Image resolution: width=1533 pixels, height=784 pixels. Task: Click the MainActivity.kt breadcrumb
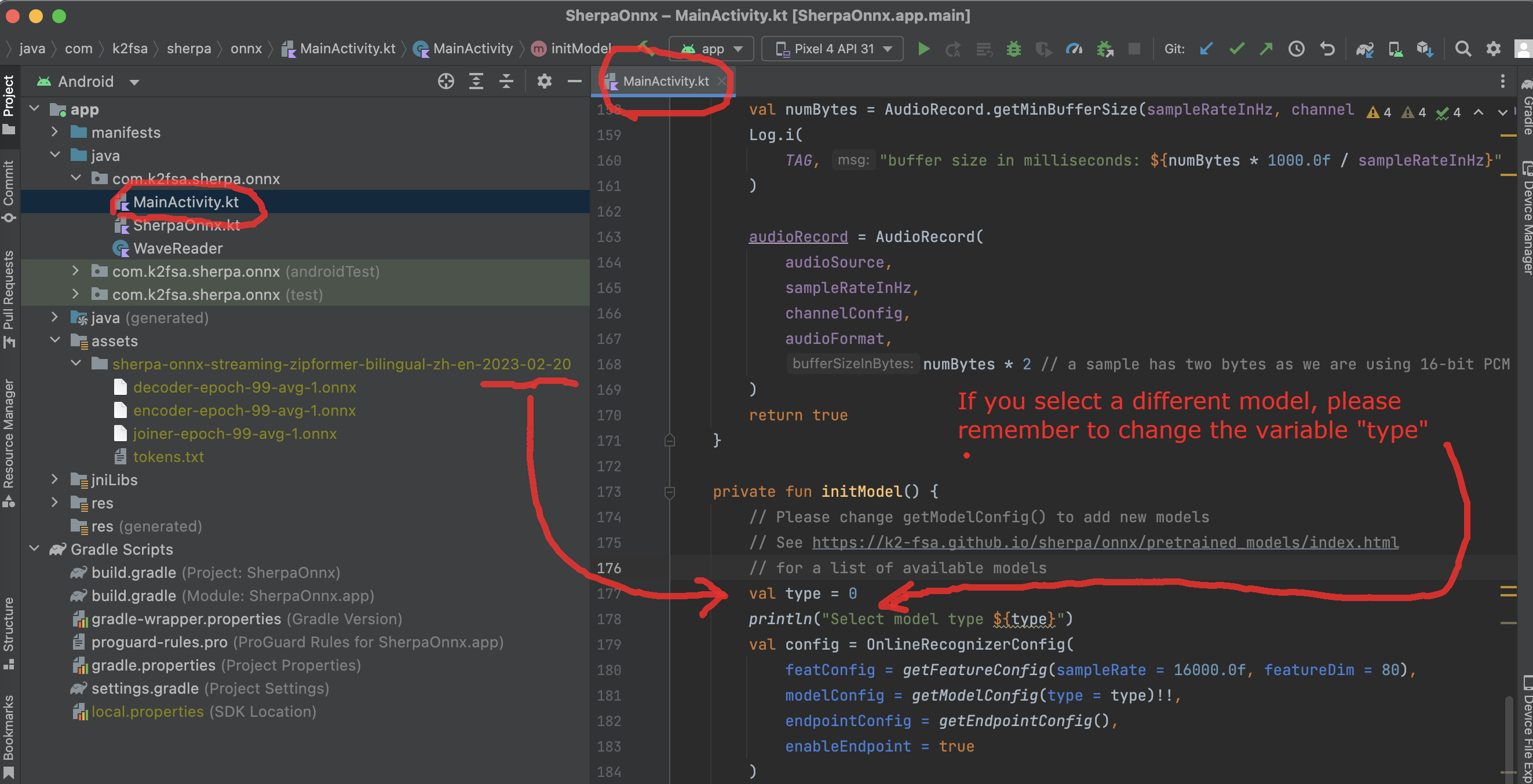pos(339,49)
